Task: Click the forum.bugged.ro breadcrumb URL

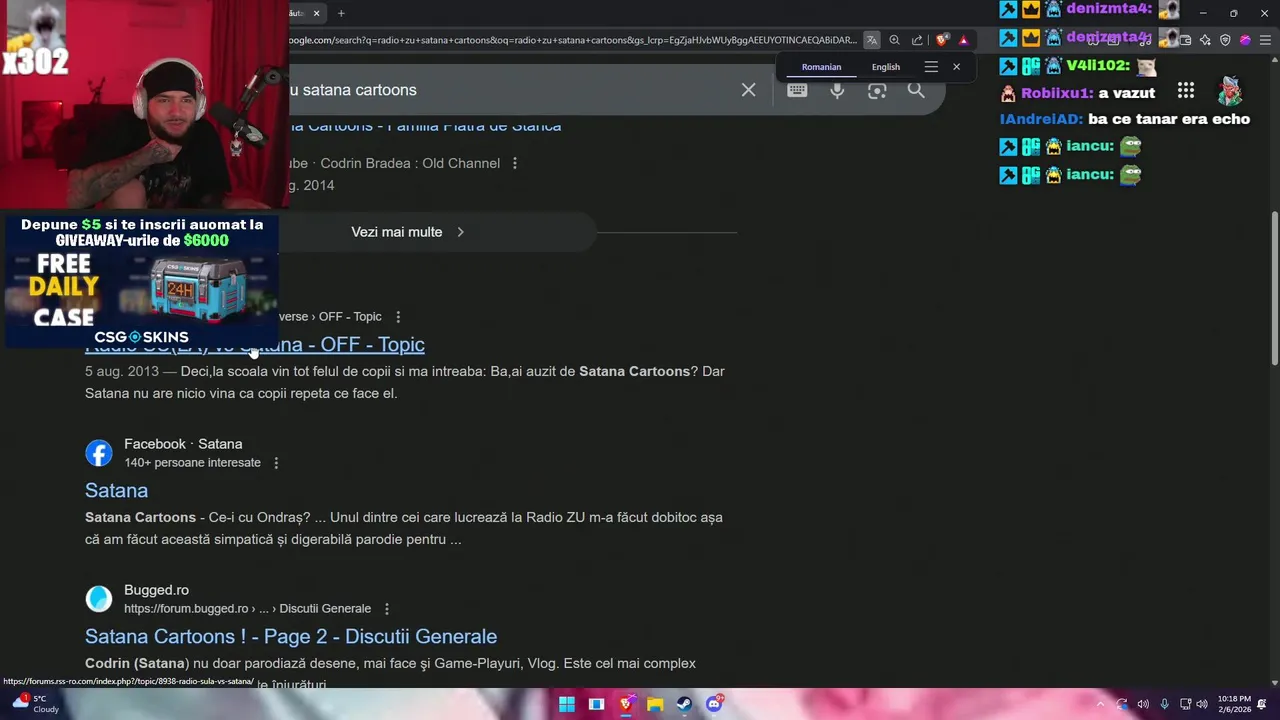Action: [247, 609]
